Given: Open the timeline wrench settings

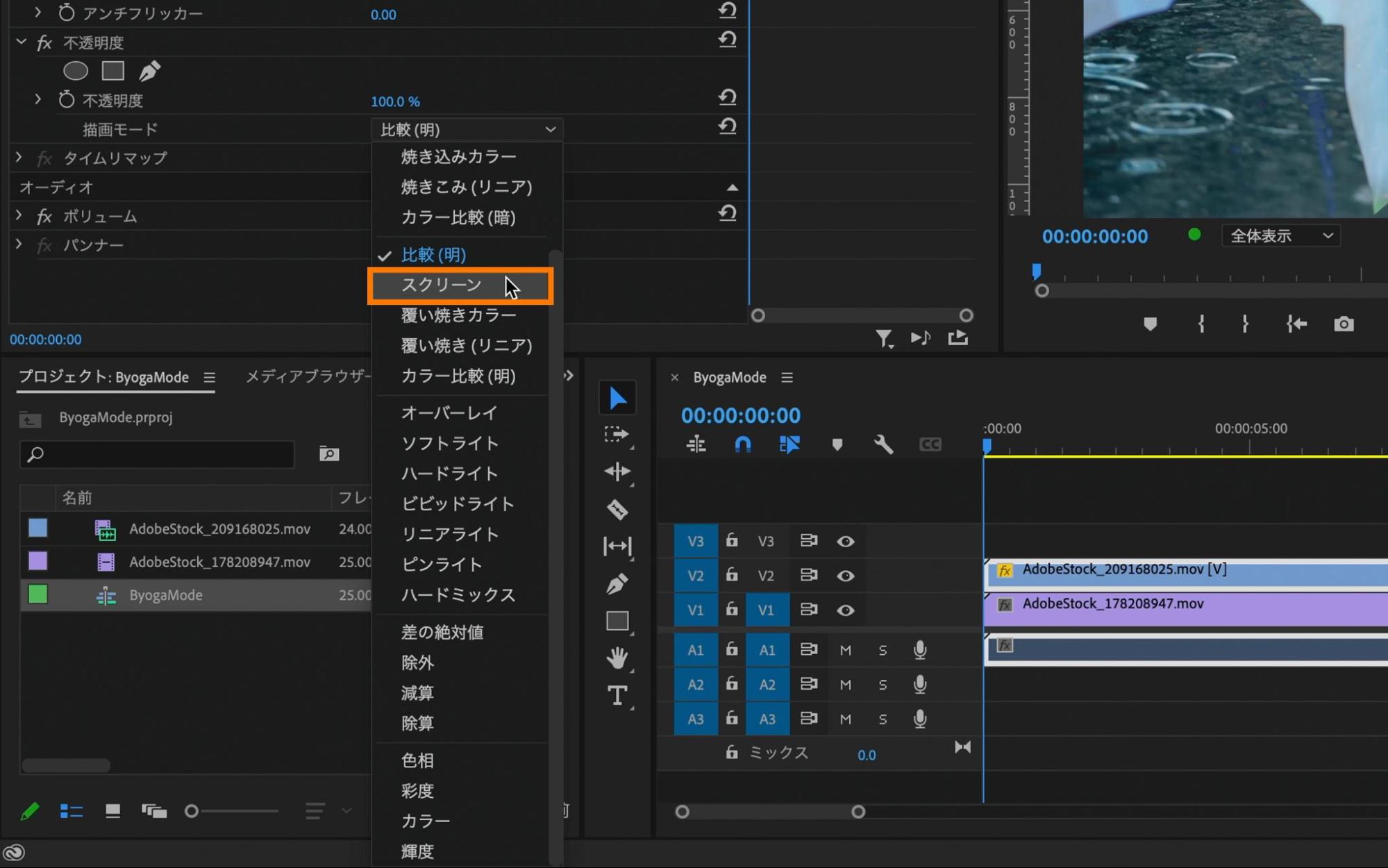Looking at the screenshot, I should point(883,444).
